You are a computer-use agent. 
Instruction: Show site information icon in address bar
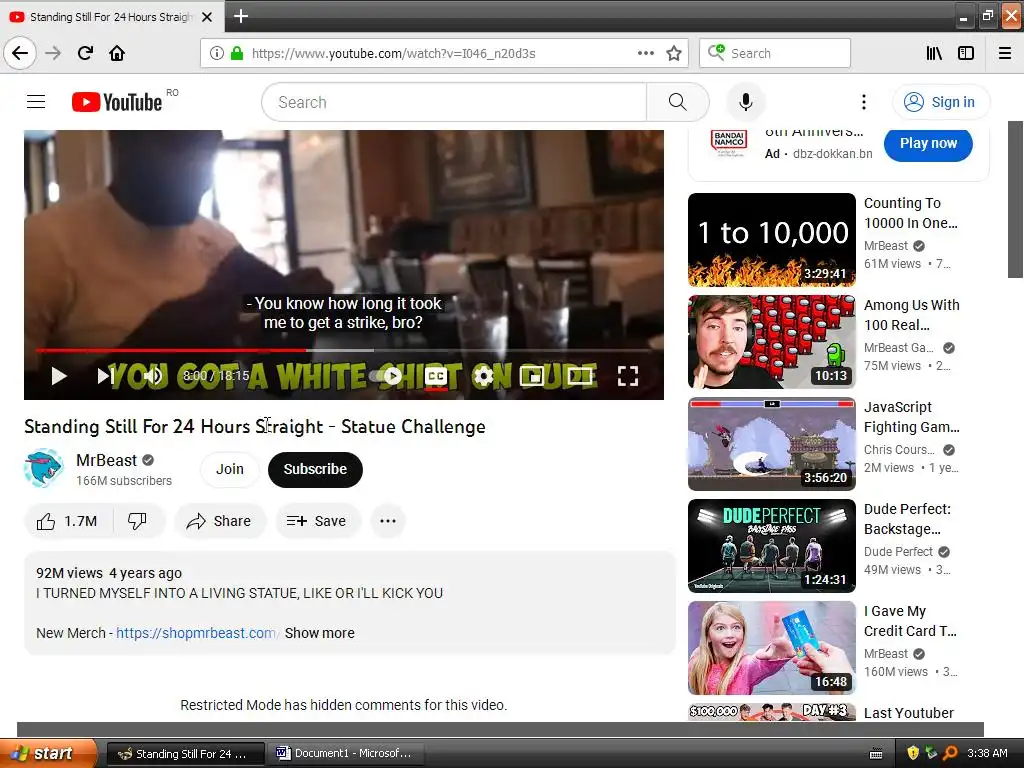[x=217, y=53]
